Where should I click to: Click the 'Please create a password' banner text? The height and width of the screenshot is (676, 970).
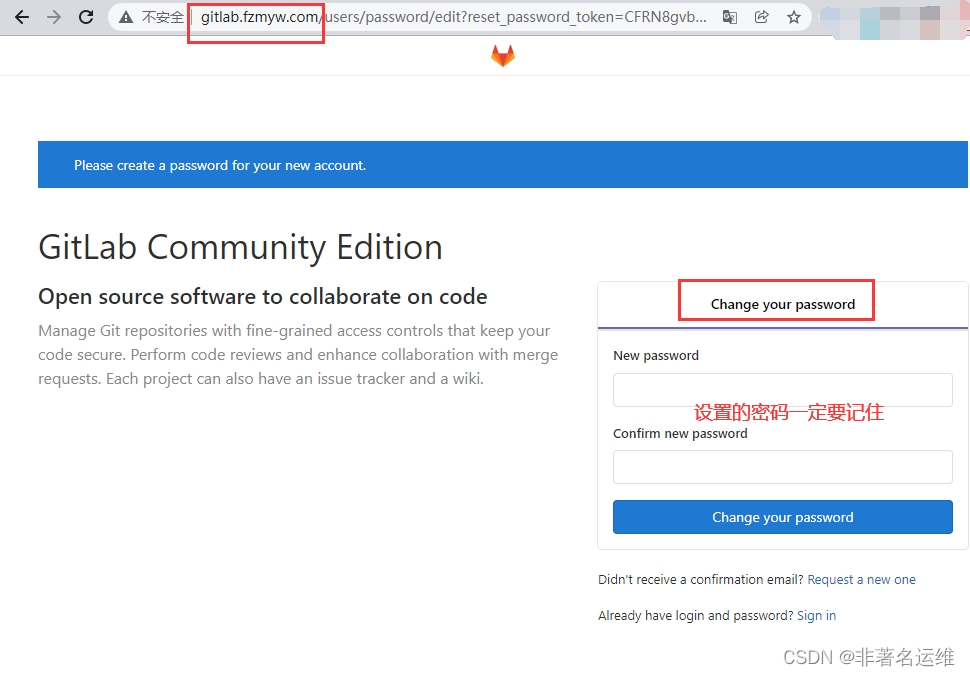coord(220,165)
